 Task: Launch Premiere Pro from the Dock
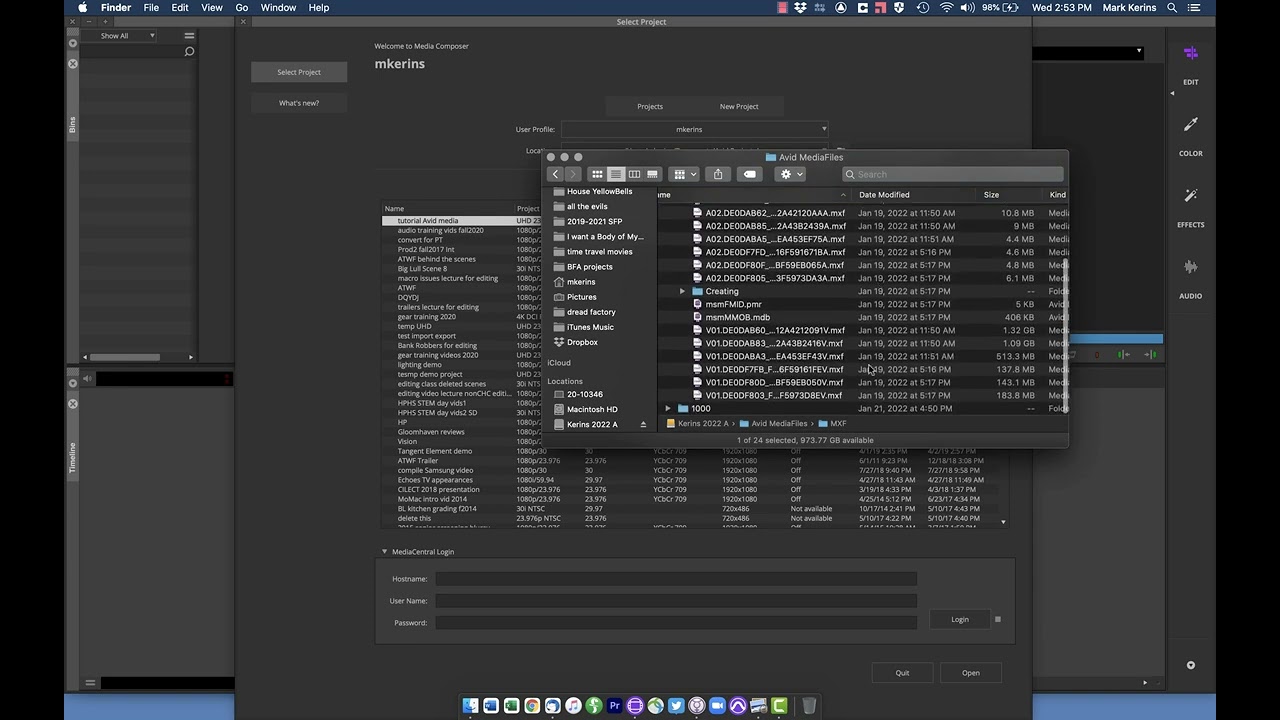click(x=615, y=706)
